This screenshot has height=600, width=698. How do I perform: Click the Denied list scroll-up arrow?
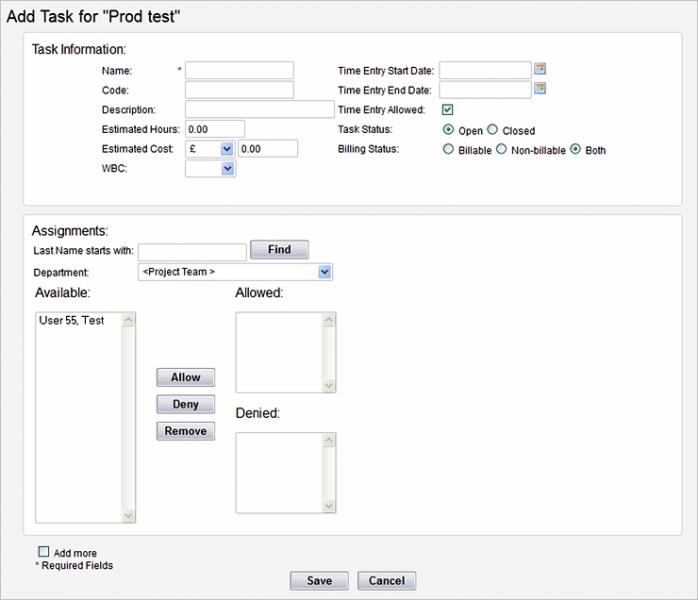coord(329,440)
